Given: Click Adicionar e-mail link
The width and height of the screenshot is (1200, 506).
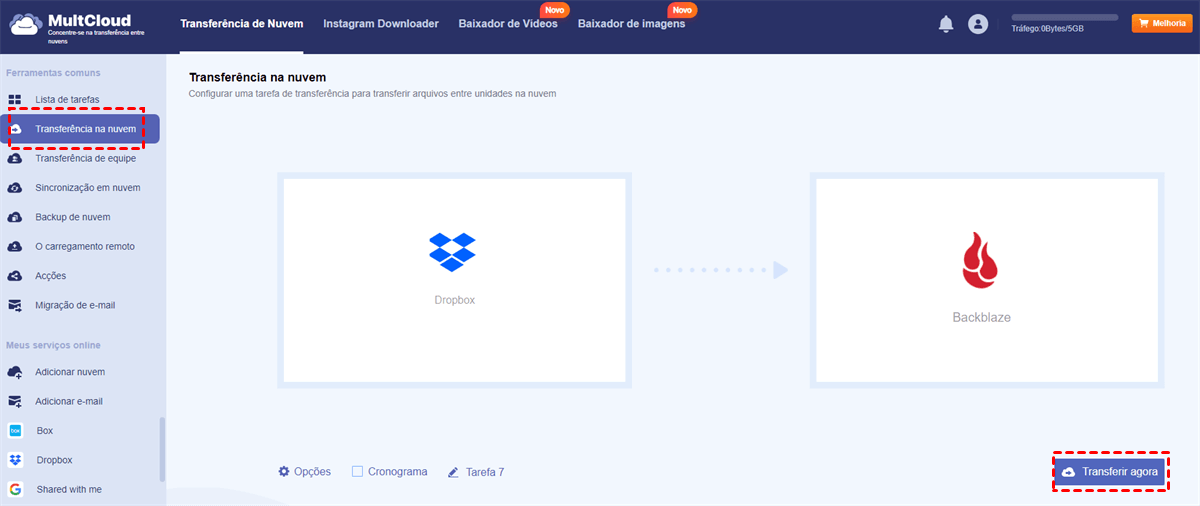Looking at the screenshot, I should click(69, 401).
